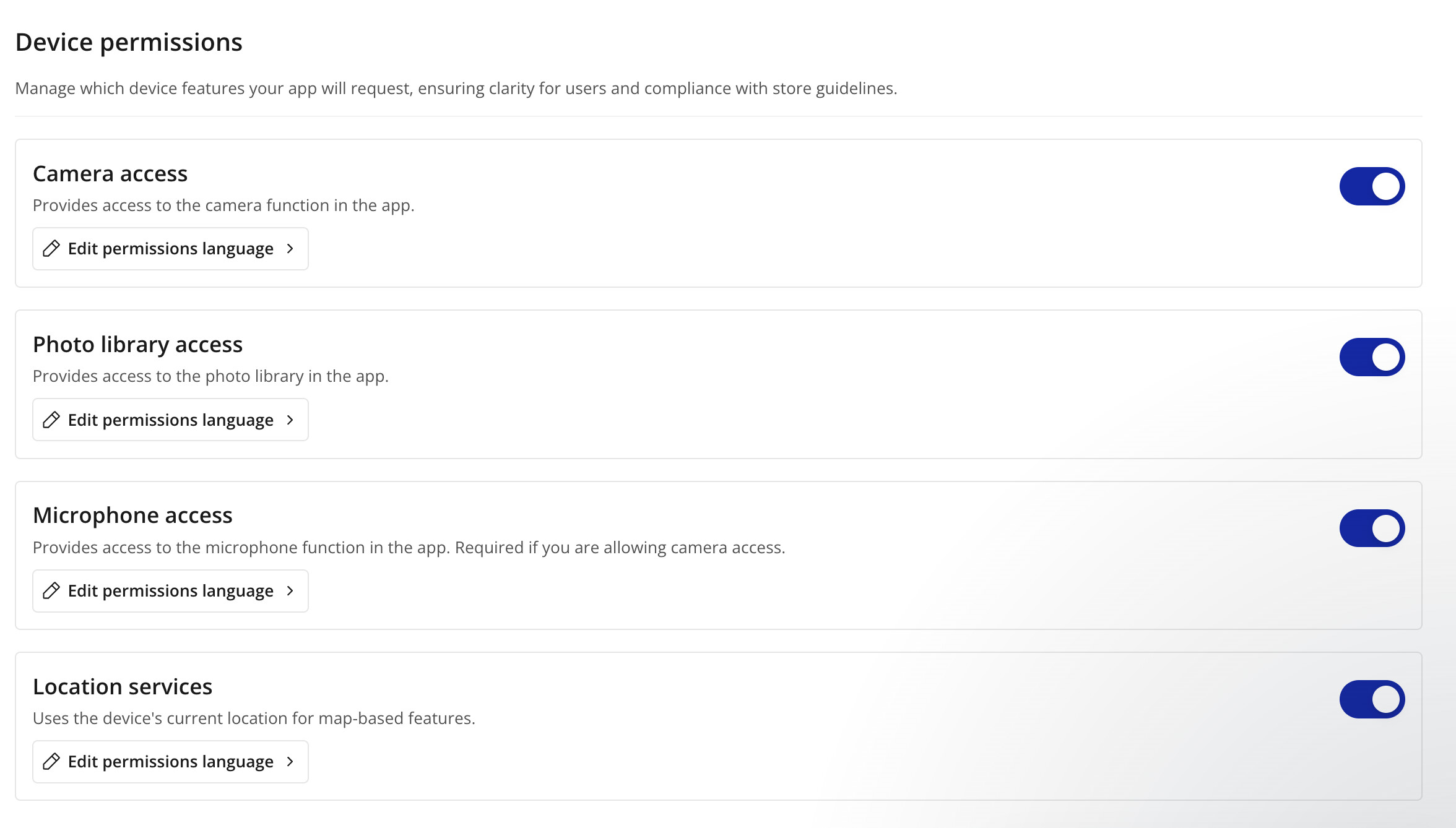Expand the chevron in Camera access permissions button
This screenshot has height=828, width=1456.
(290, 249)
